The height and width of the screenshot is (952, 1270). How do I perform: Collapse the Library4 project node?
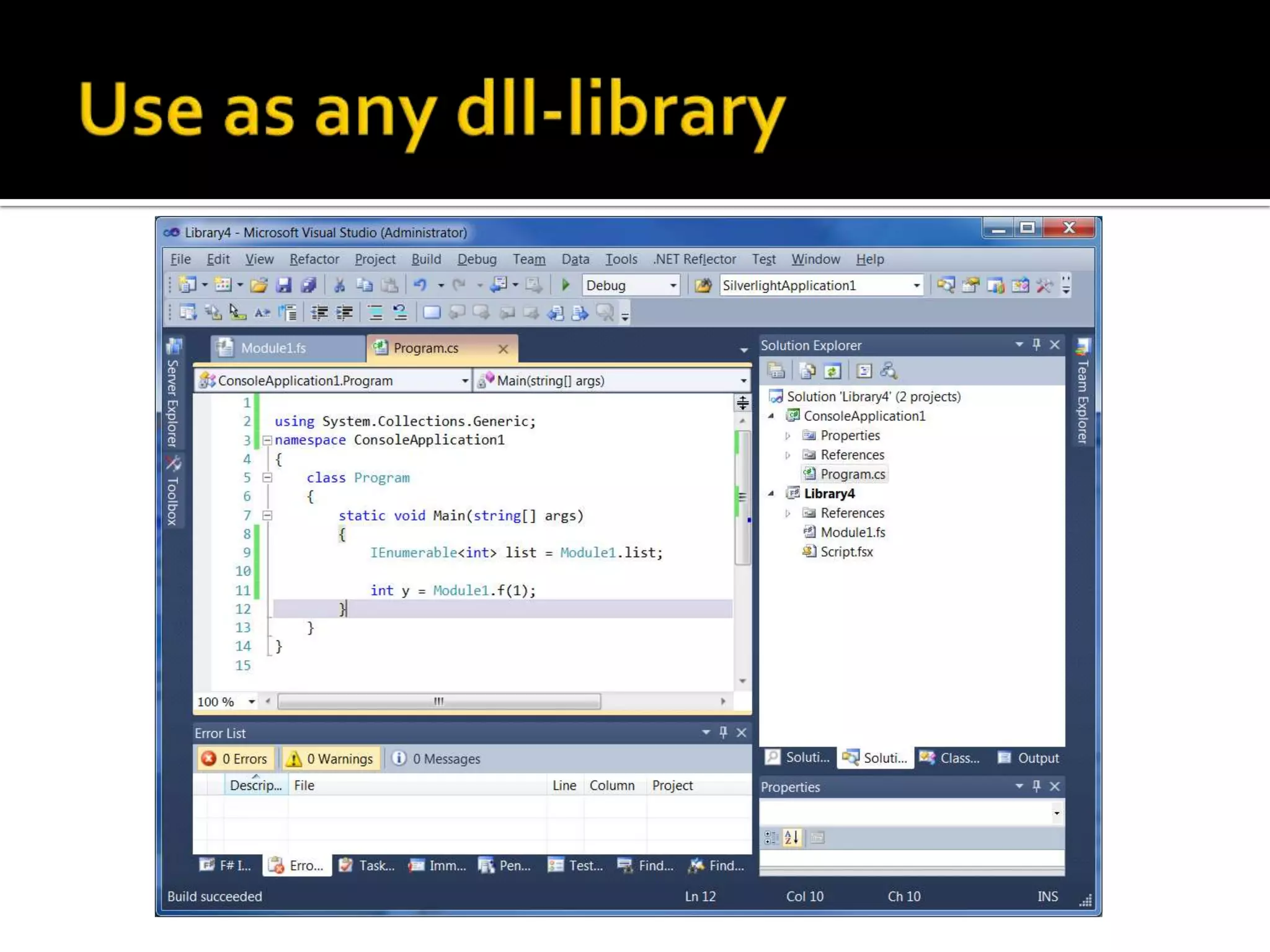(771, 493)
